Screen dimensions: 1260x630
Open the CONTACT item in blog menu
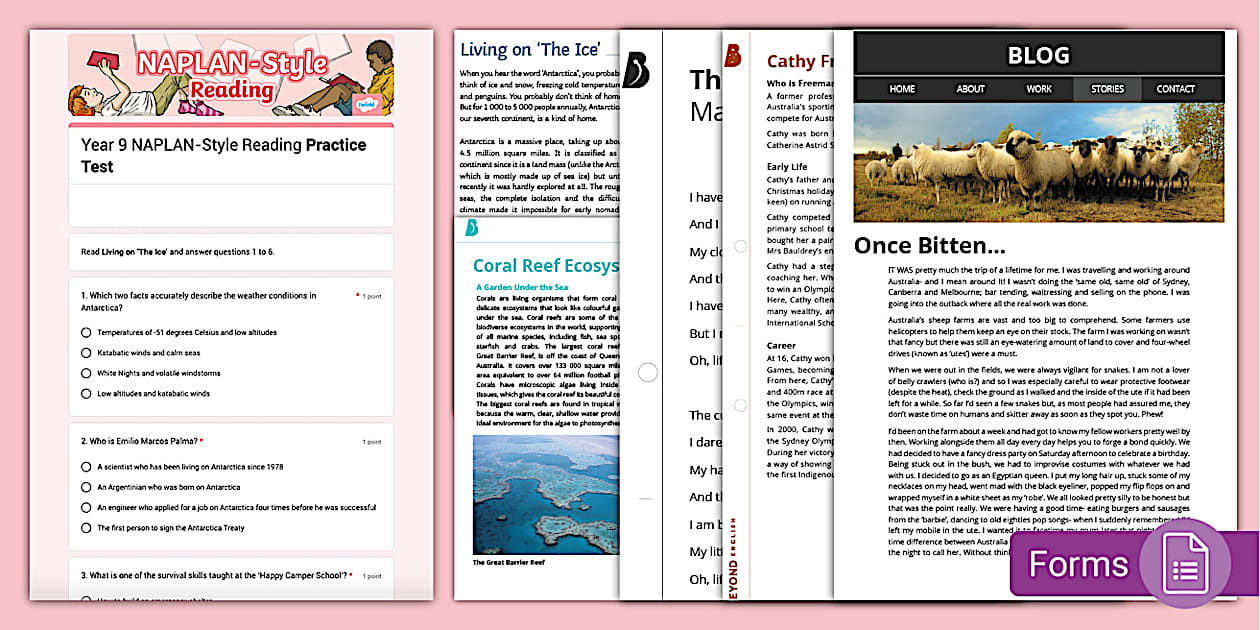click(x=1175, y=89)
